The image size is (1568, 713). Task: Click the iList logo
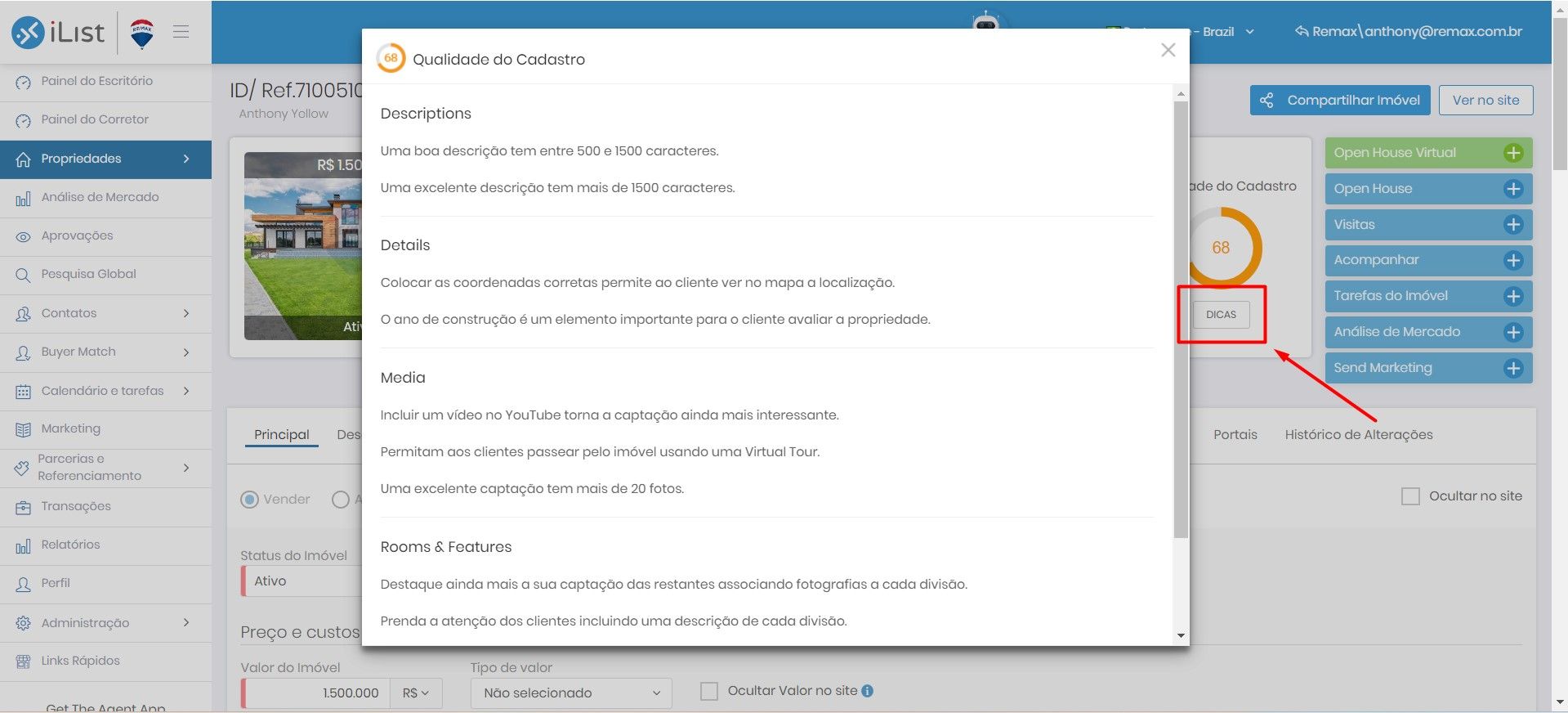point(58,32)
